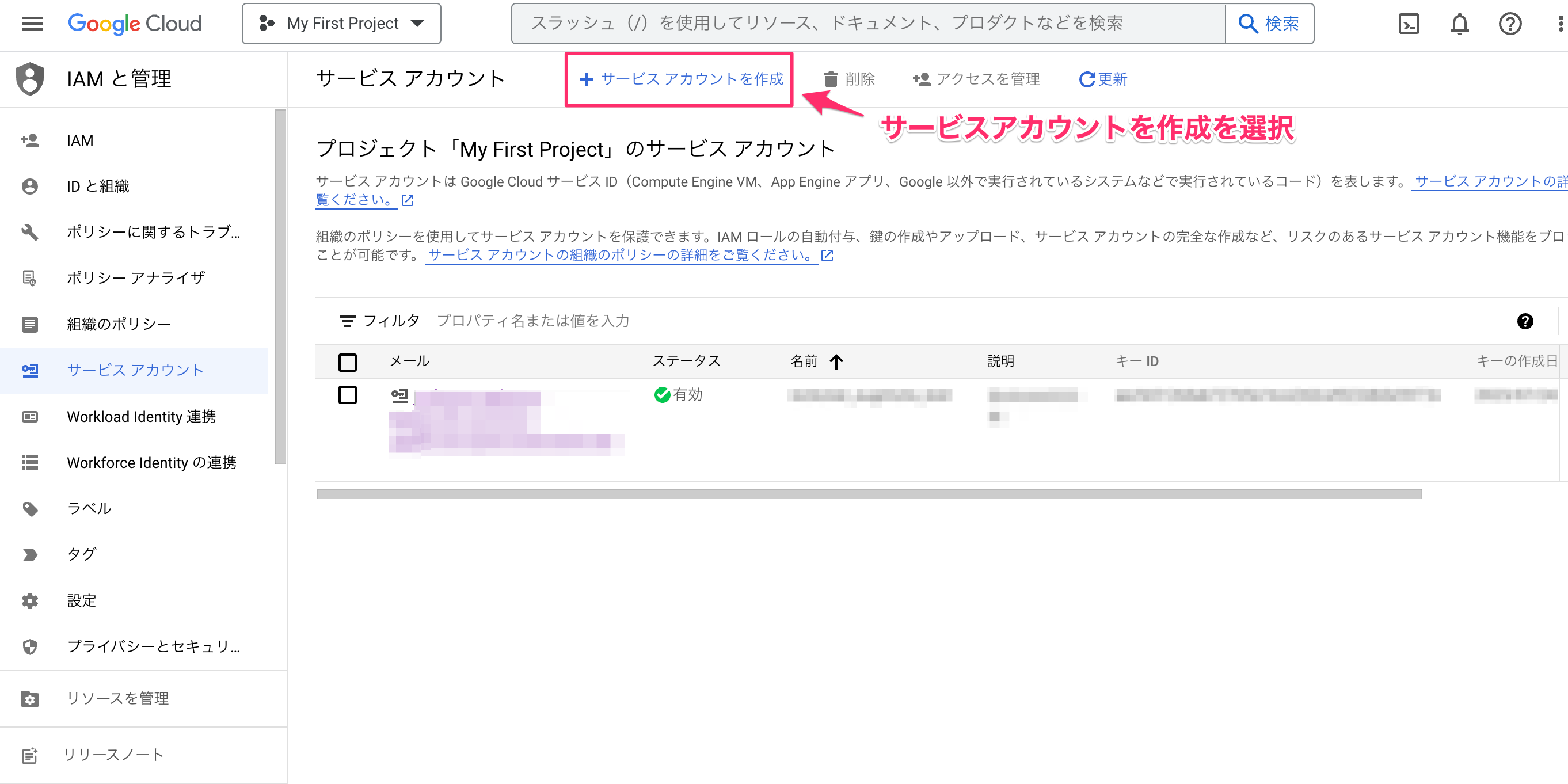This screenshot has width=1568, height=784.
Task: Click the リソースを管理 folder-gear icon
Action: (30, 699)
